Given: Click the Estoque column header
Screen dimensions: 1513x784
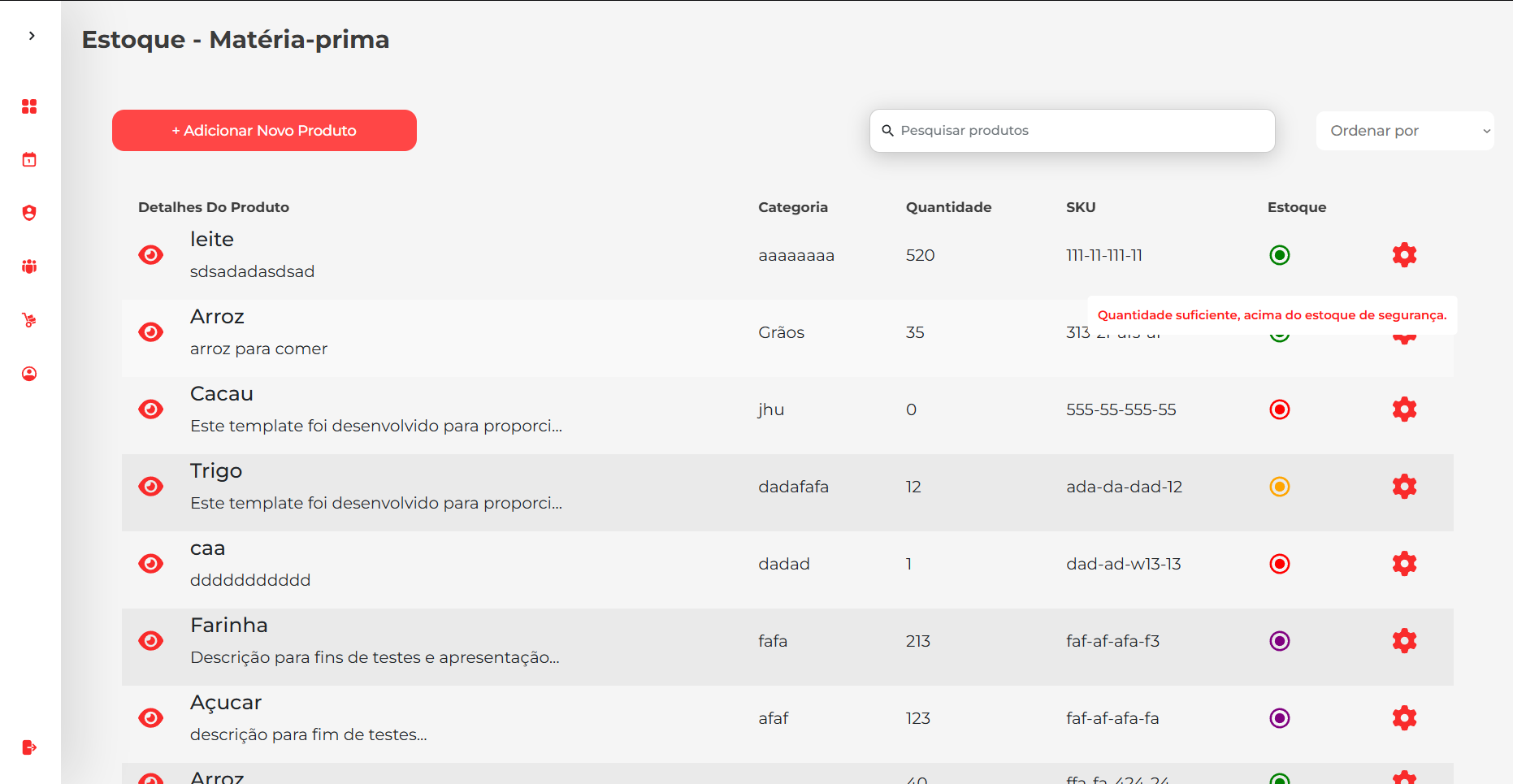Looking at the screenshot, I should tap(1297, 207).
